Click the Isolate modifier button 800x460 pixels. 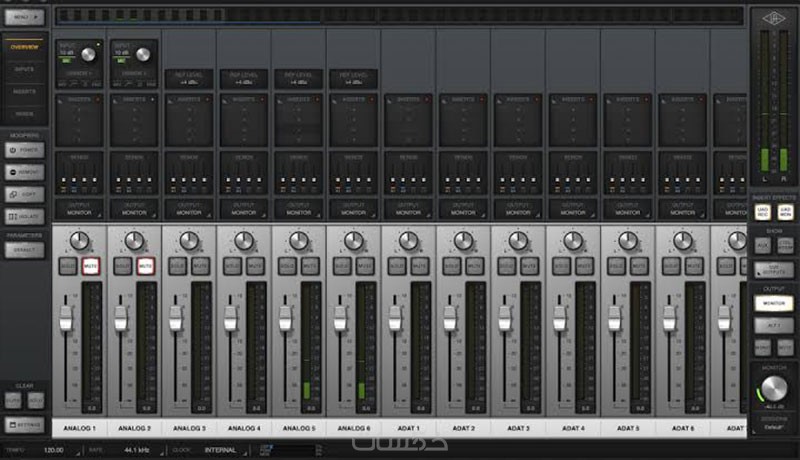point(24,216)
